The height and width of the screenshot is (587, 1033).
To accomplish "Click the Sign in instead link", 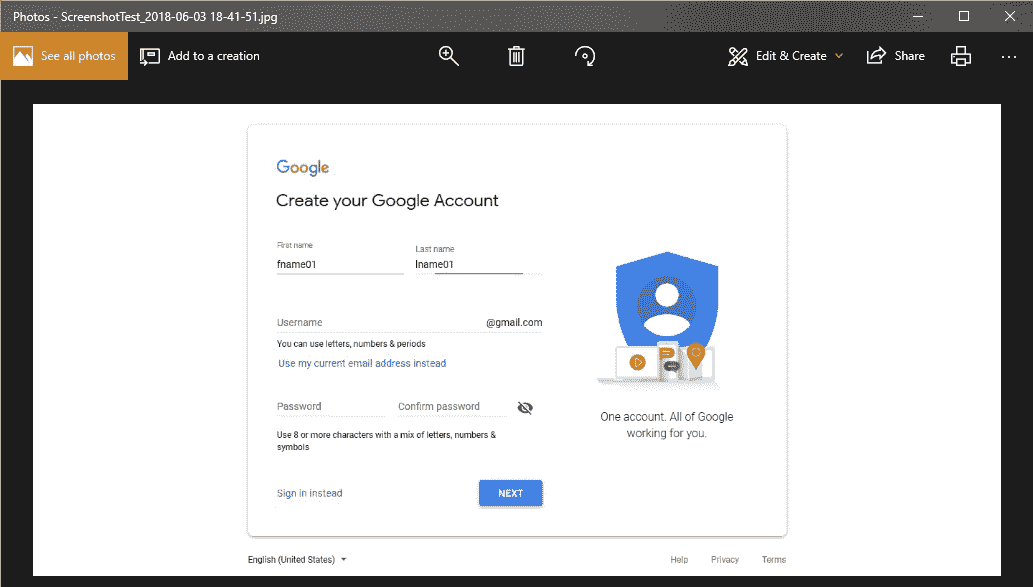I will tap(310, 493).
